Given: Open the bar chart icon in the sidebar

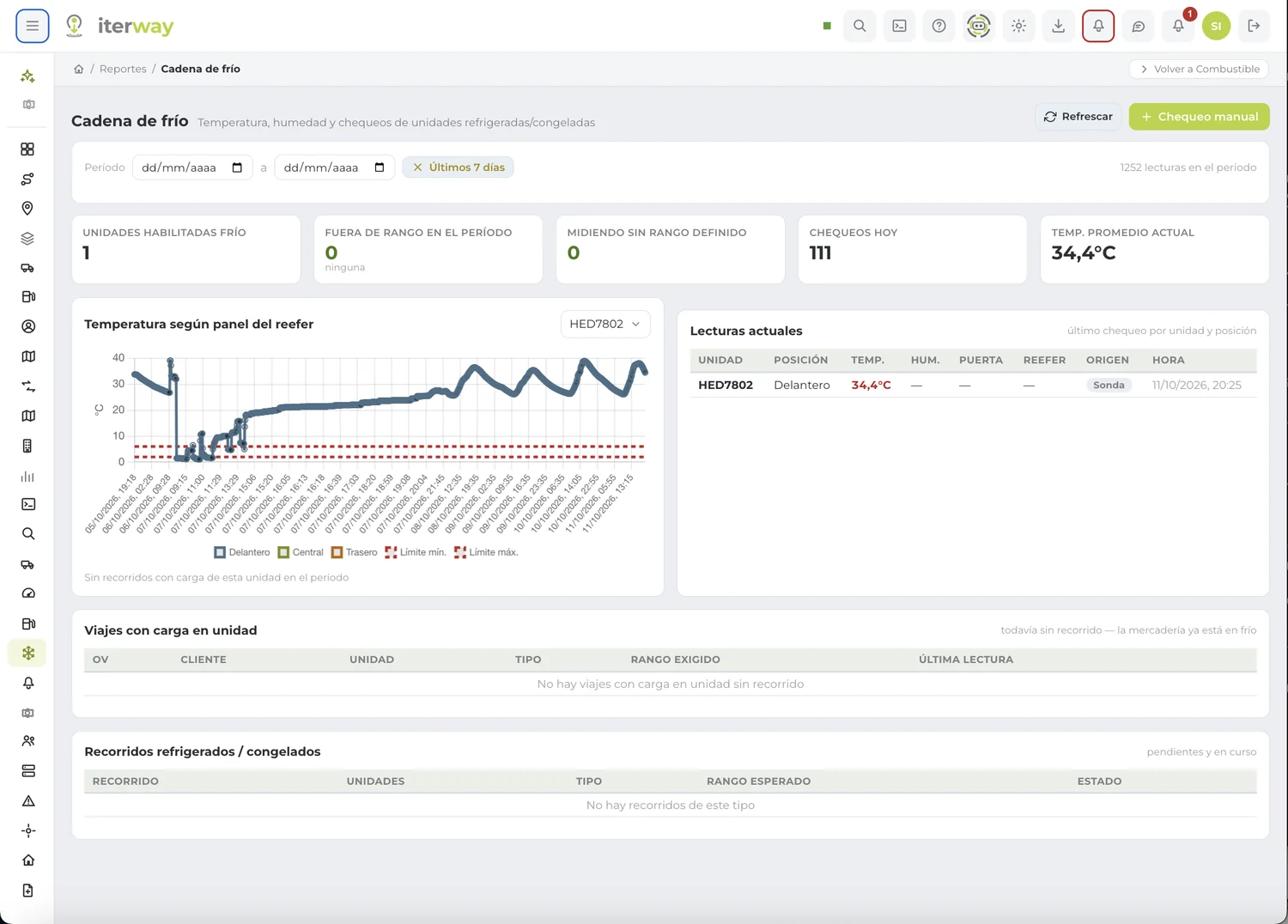Looking at the screenshot, I should pyautogui.click(x=27, y=477).
